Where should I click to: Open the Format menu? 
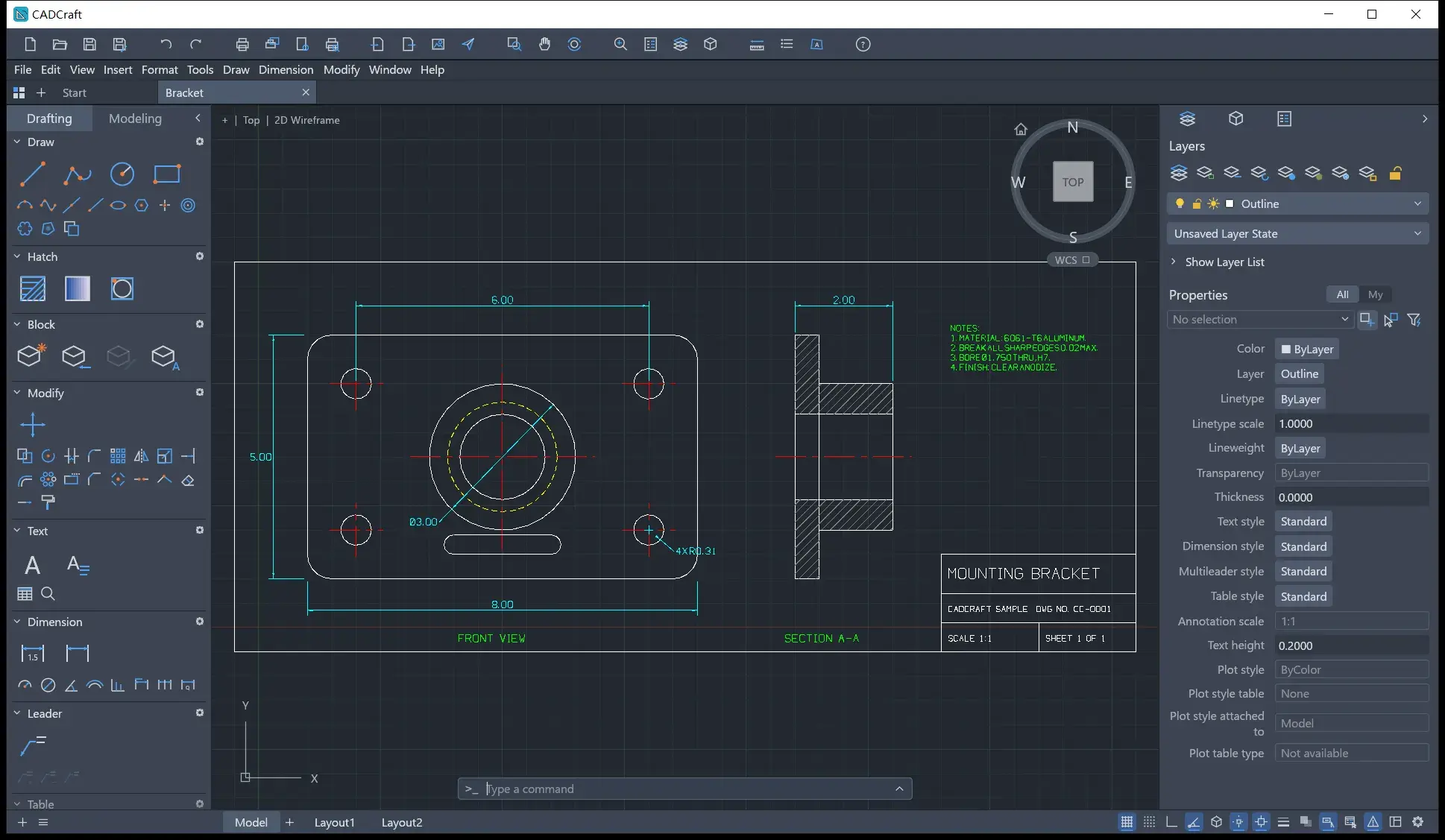[160, 69]
